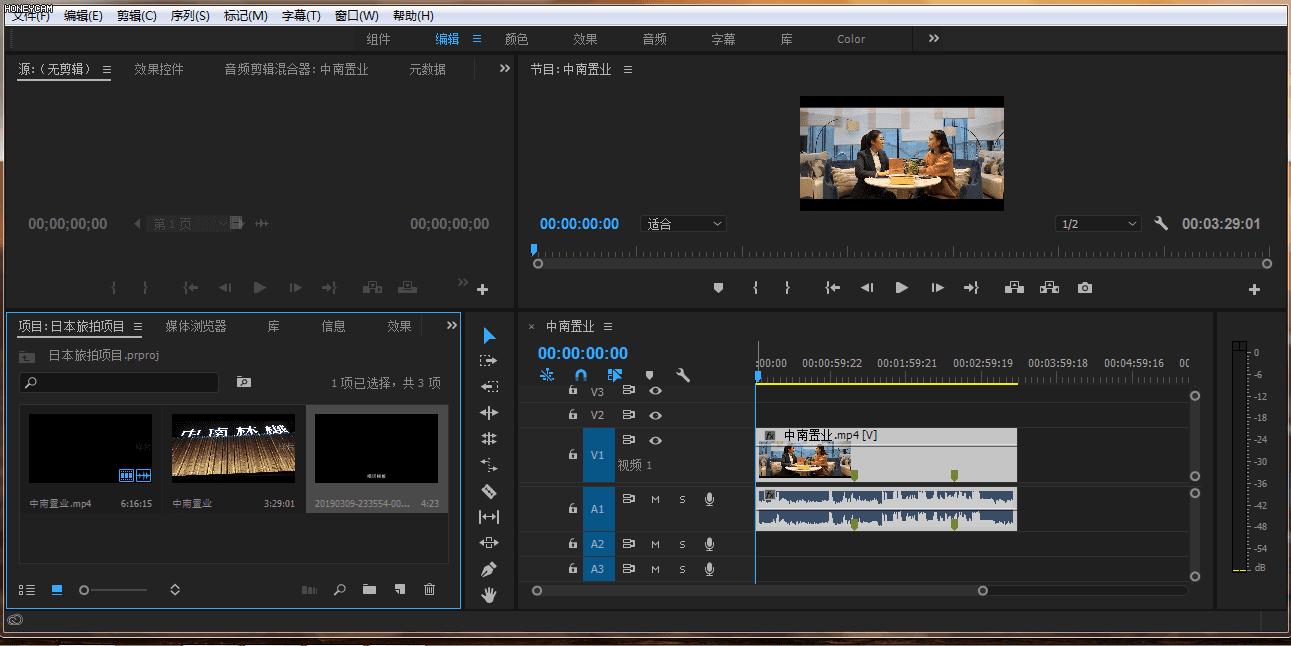This screenshot has height=646, width=1291.
Task: Click the trash icon in project panel
Action: click(429, 590)
